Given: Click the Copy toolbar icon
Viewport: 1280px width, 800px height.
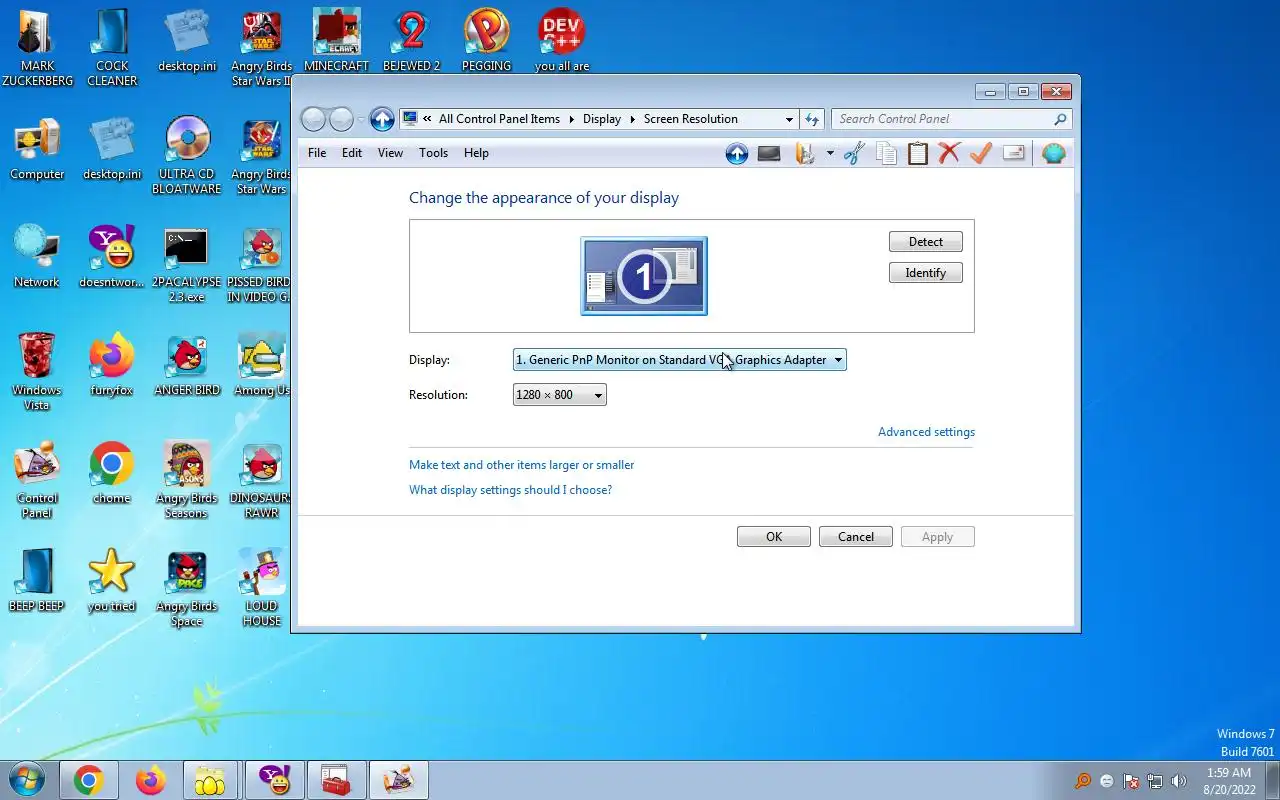Looking at the screenshot, I should [886, 153].
